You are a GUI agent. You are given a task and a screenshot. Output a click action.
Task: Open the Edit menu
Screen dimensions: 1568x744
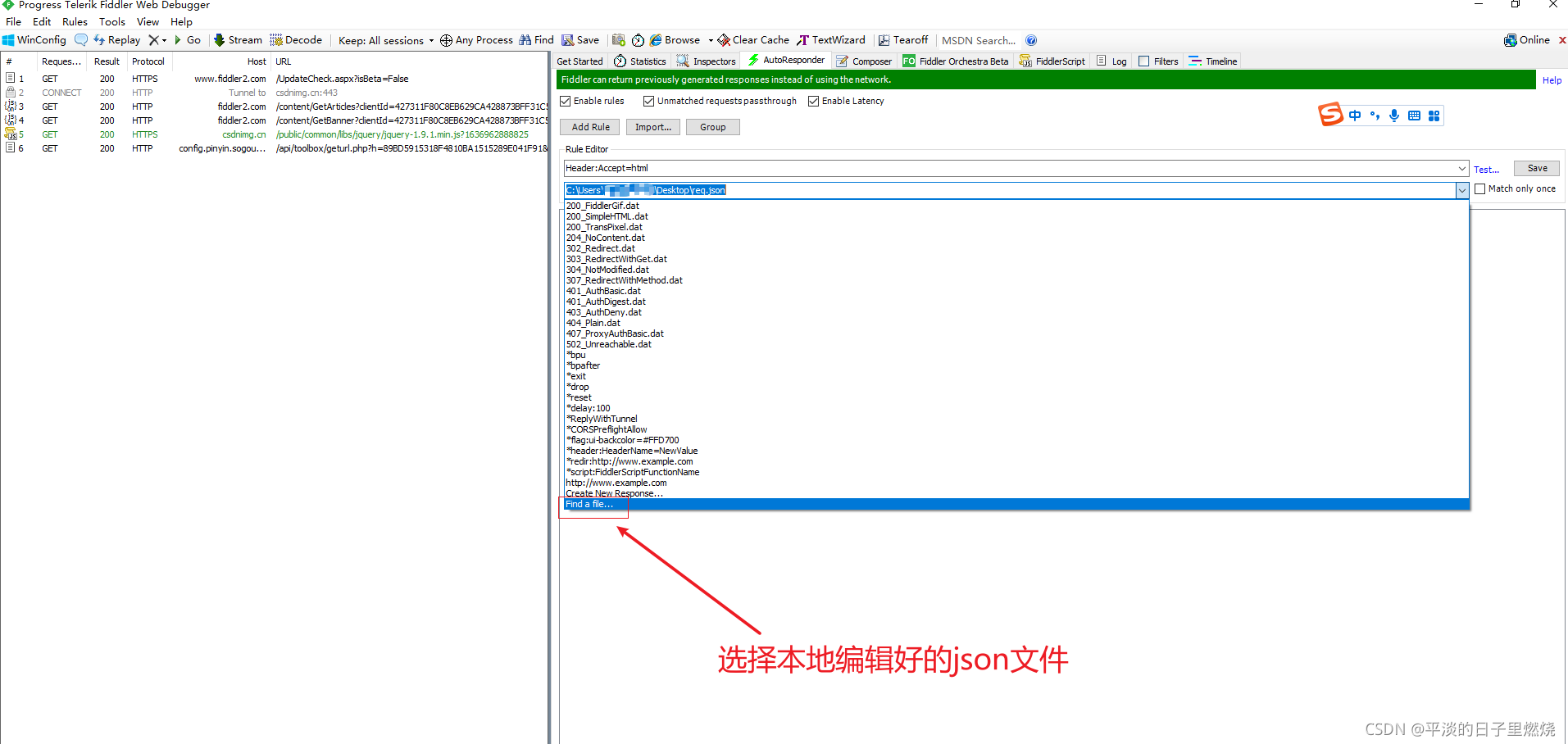click(42, 22)
